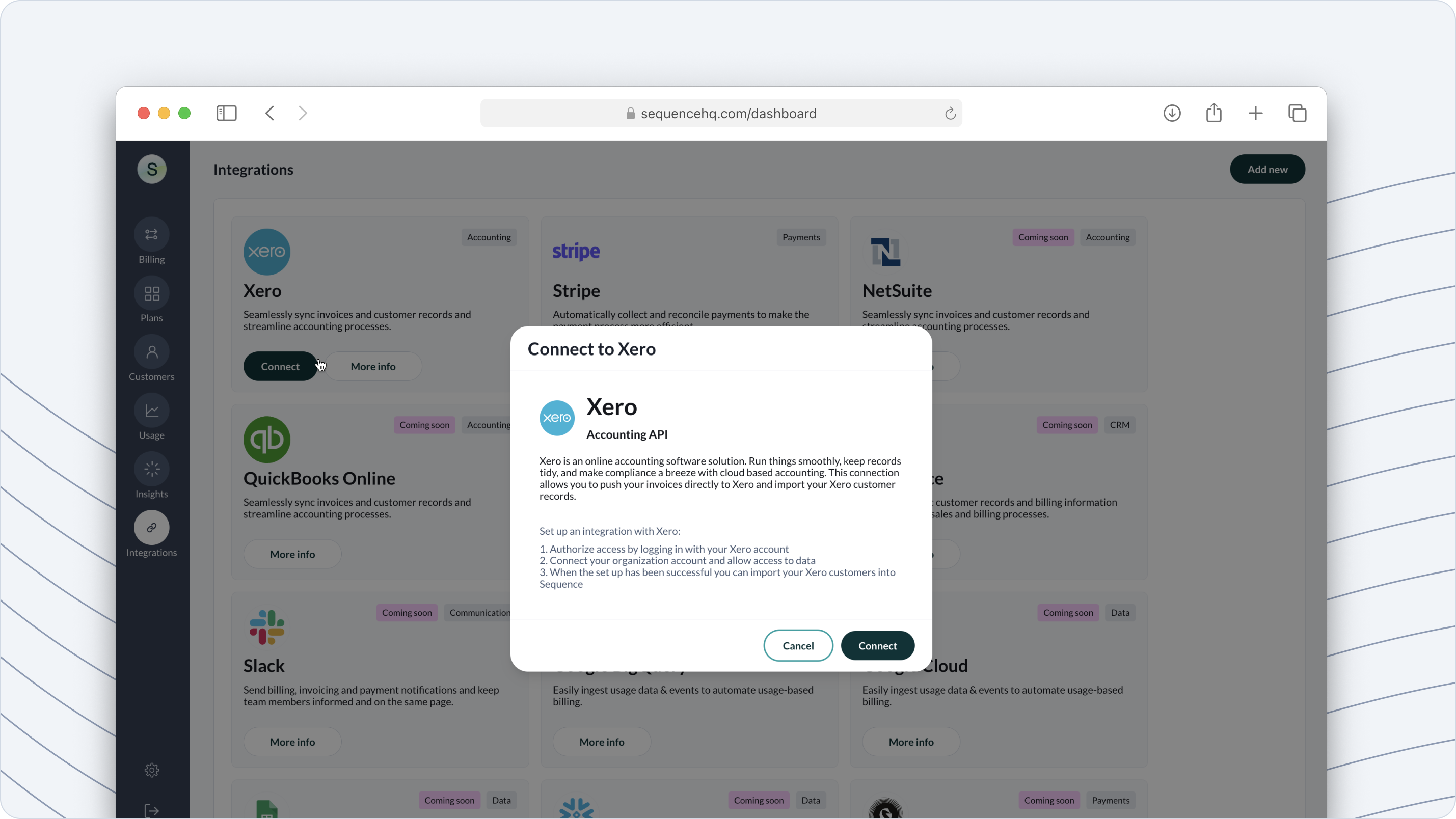This screenshot has height=819, width=1456.
Task: Click the QuickBooks Online logo
Action: pos(267,439)
